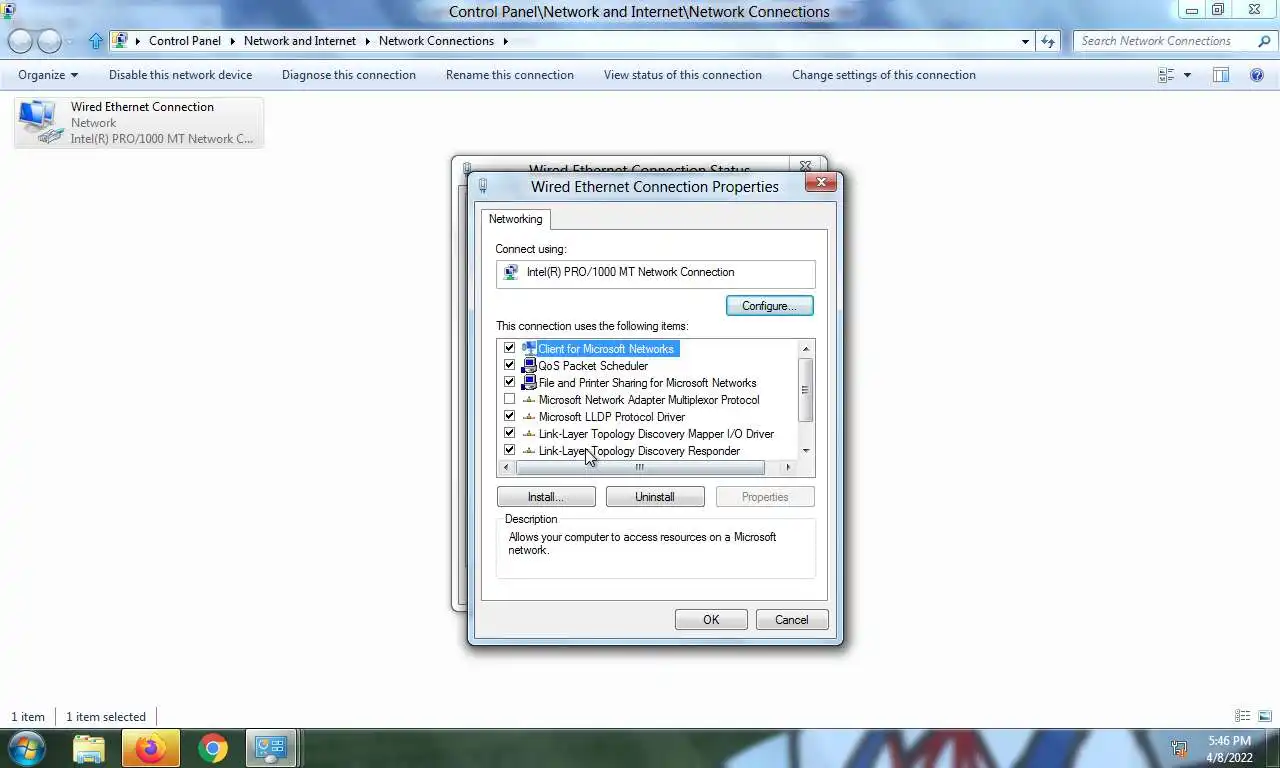This screenshot has height=768, width=1280.
Task: Expand the breadcrumb arrow after Network Connections
Action: 505,41
